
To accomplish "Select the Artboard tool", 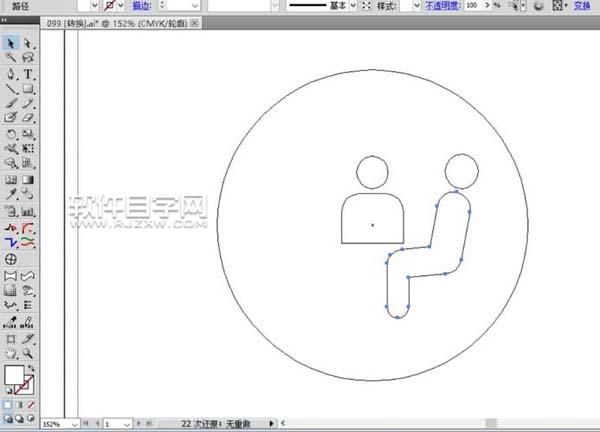I will click(x=11, y=339).
